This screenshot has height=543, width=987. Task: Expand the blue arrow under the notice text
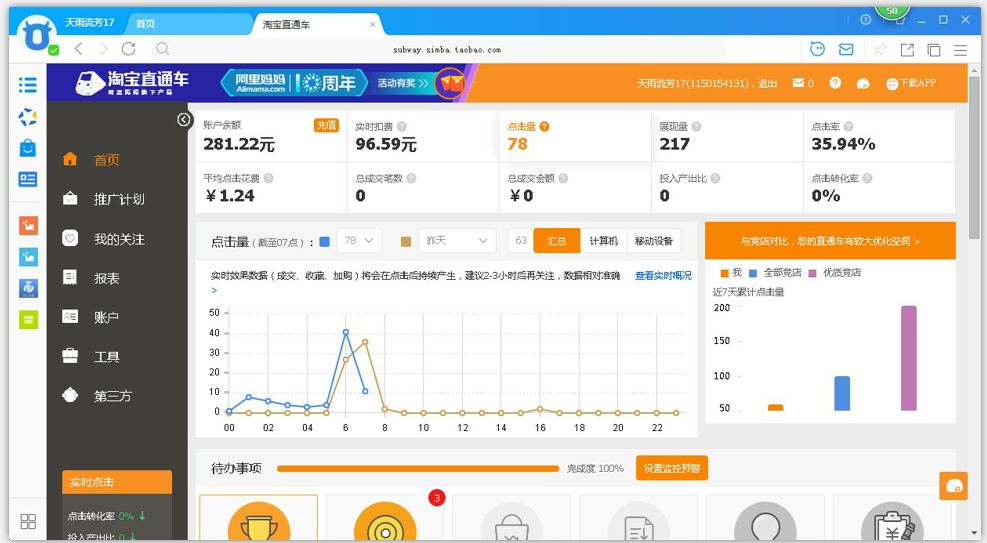[x=215, y=290]
